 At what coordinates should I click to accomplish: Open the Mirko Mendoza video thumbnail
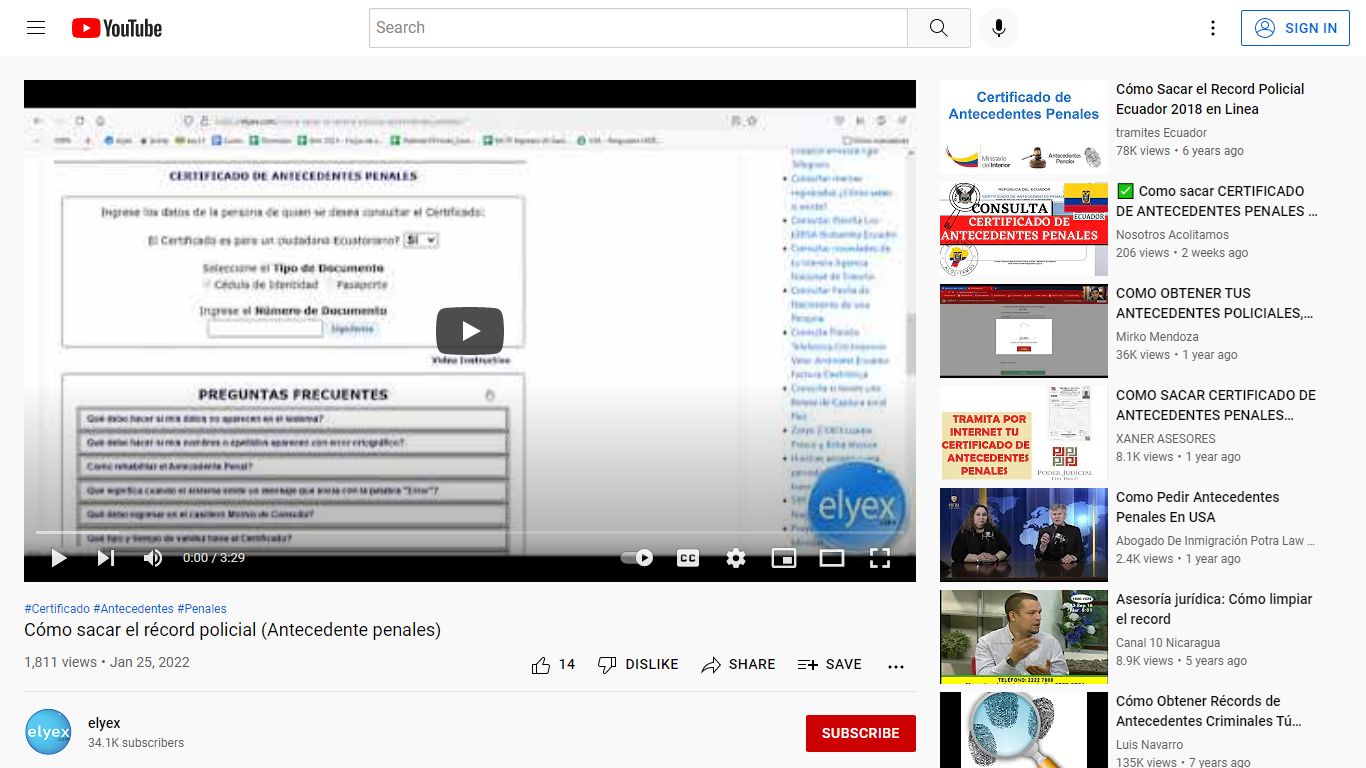click(x=1024, y=331)
